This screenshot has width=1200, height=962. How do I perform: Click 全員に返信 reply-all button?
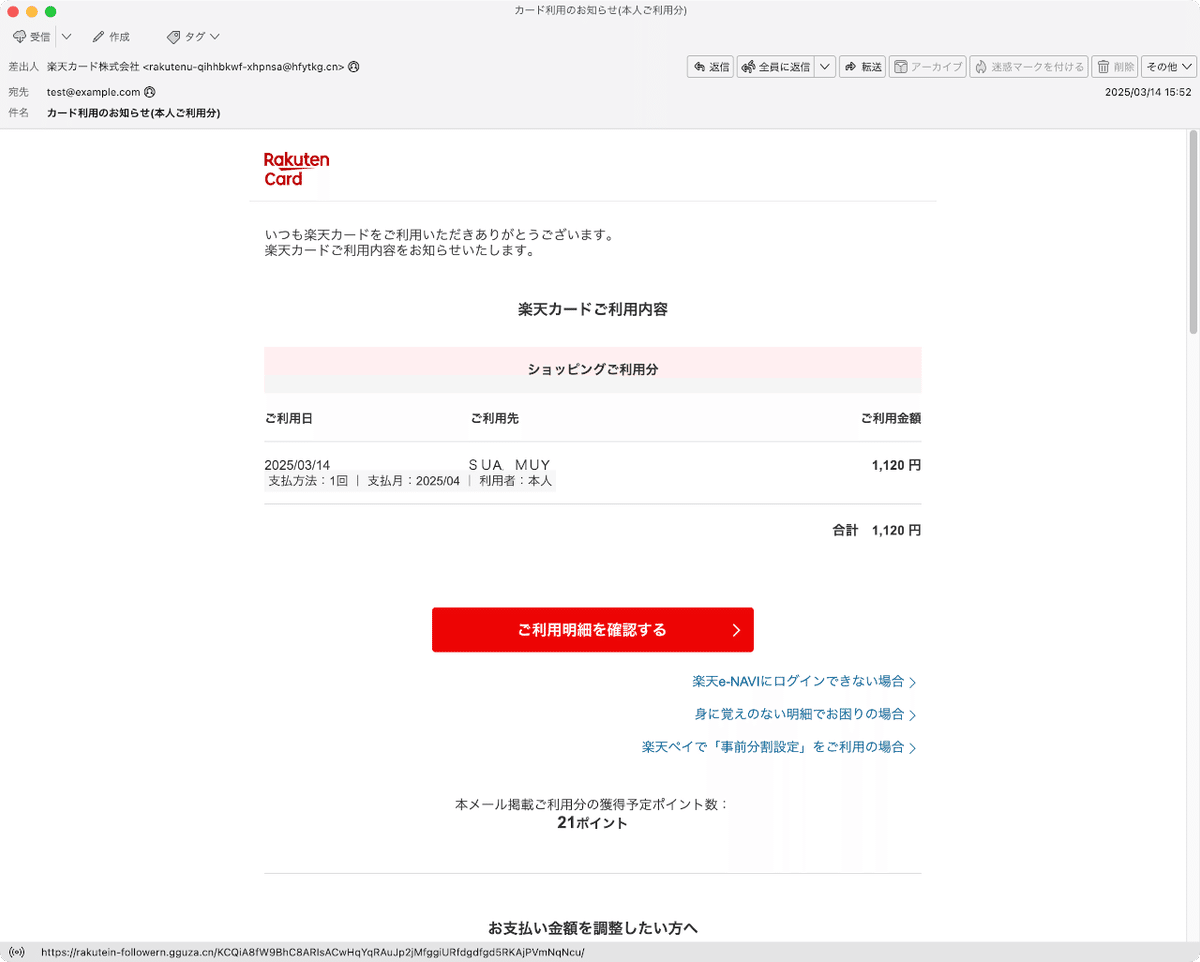tap(776, 67)
